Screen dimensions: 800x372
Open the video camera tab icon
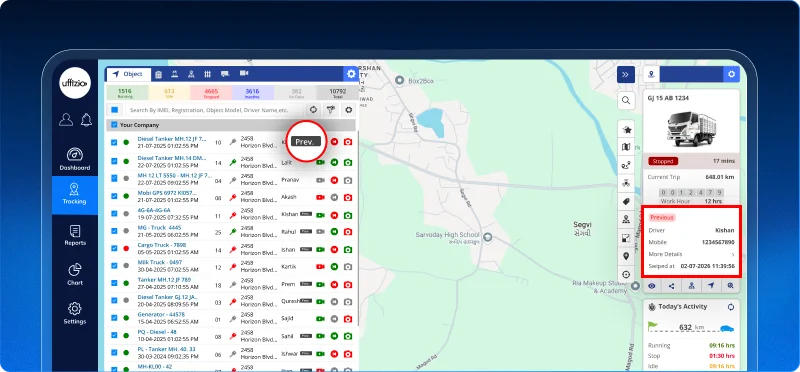click(x=244, y=73)
